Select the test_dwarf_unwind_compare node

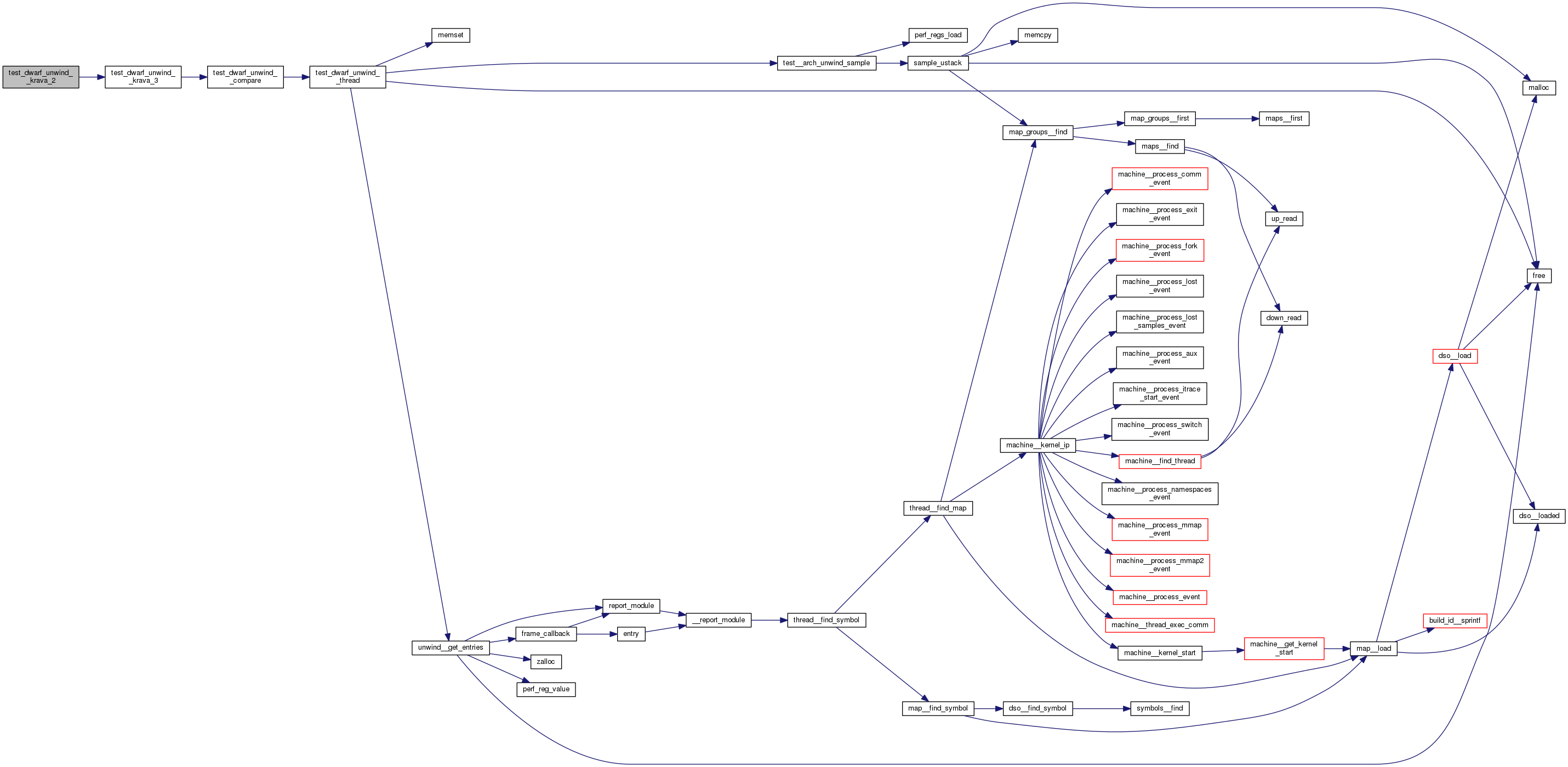244,77
